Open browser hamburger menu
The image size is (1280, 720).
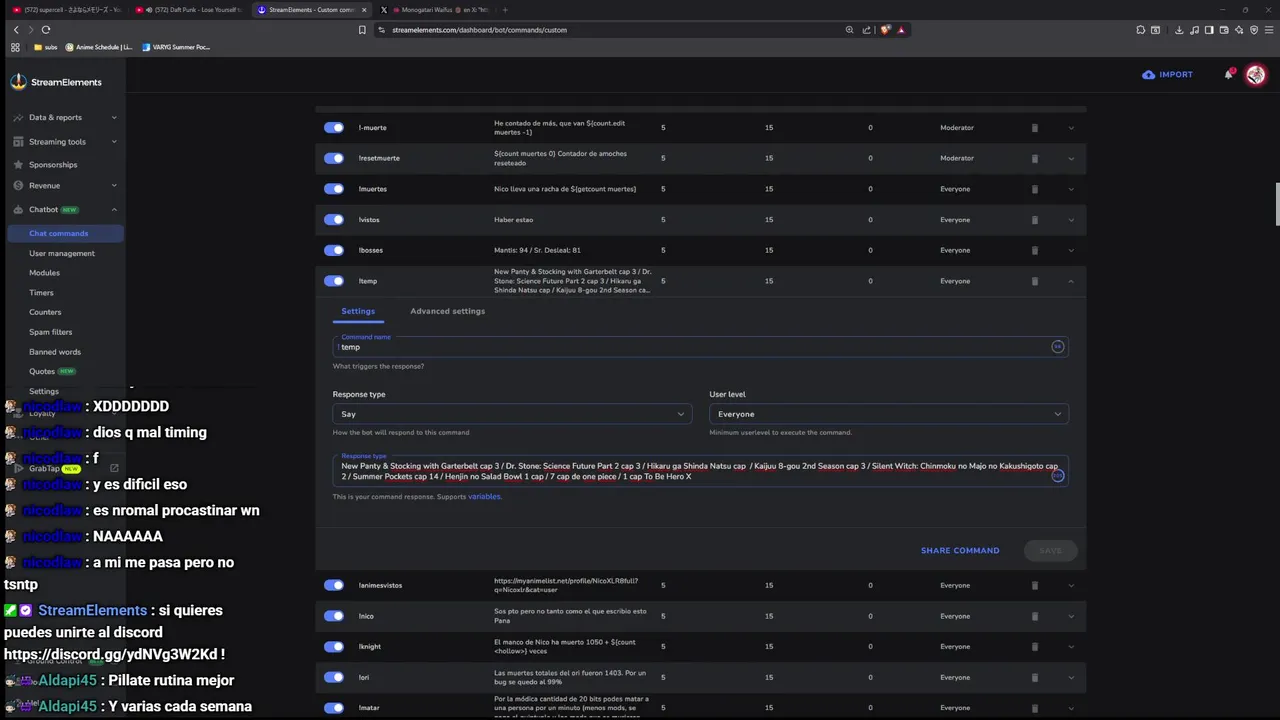pos(1268,30)
